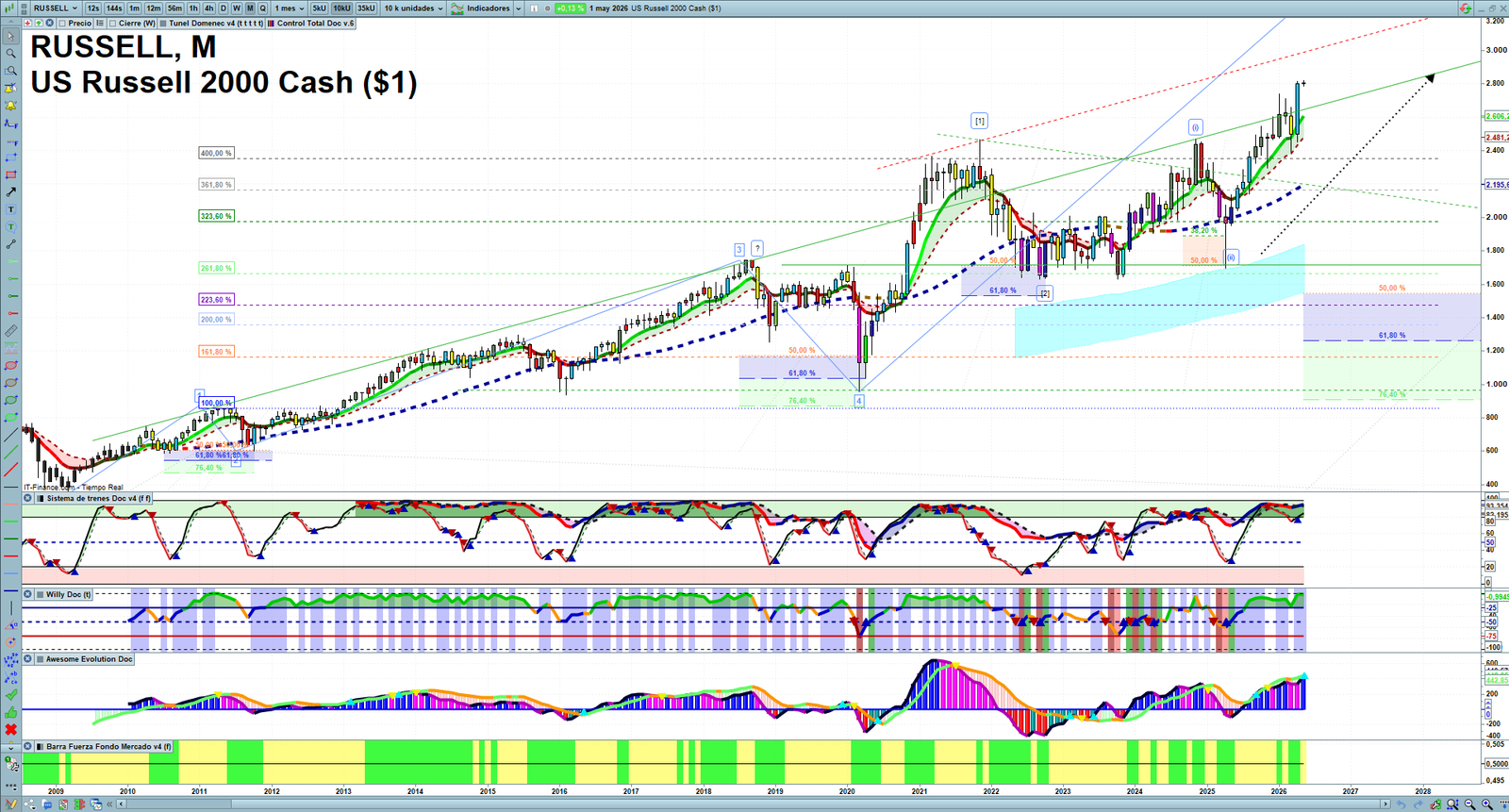Image resolution: width=1509 pixels, height=812 pixels.
Task: Click the Control Total Doc v.6 label
Action: point(316,23)
